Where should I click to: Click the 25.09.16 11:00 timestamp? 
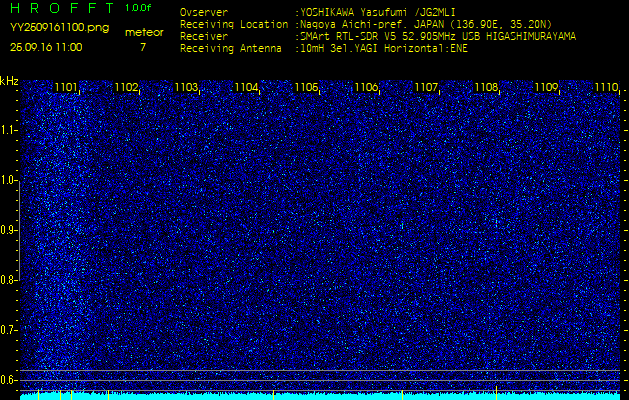tap(46, 47)
